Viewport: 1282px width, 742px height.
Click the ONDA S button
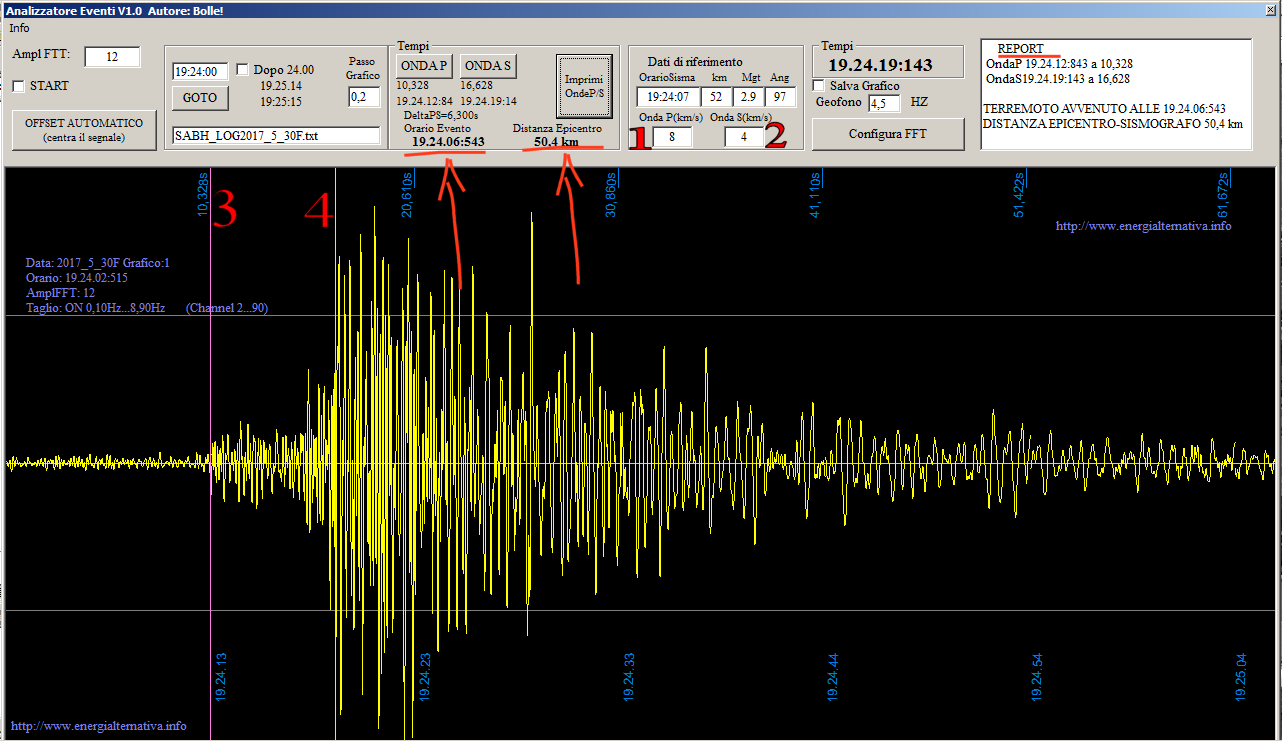488,66
